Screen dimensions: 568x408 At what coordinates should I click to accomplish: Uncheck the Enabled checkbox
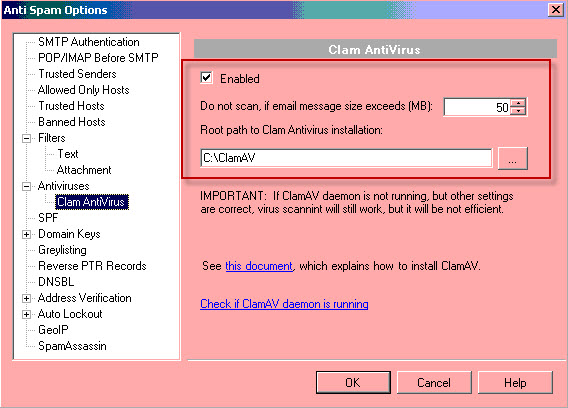tap(206, 78)
